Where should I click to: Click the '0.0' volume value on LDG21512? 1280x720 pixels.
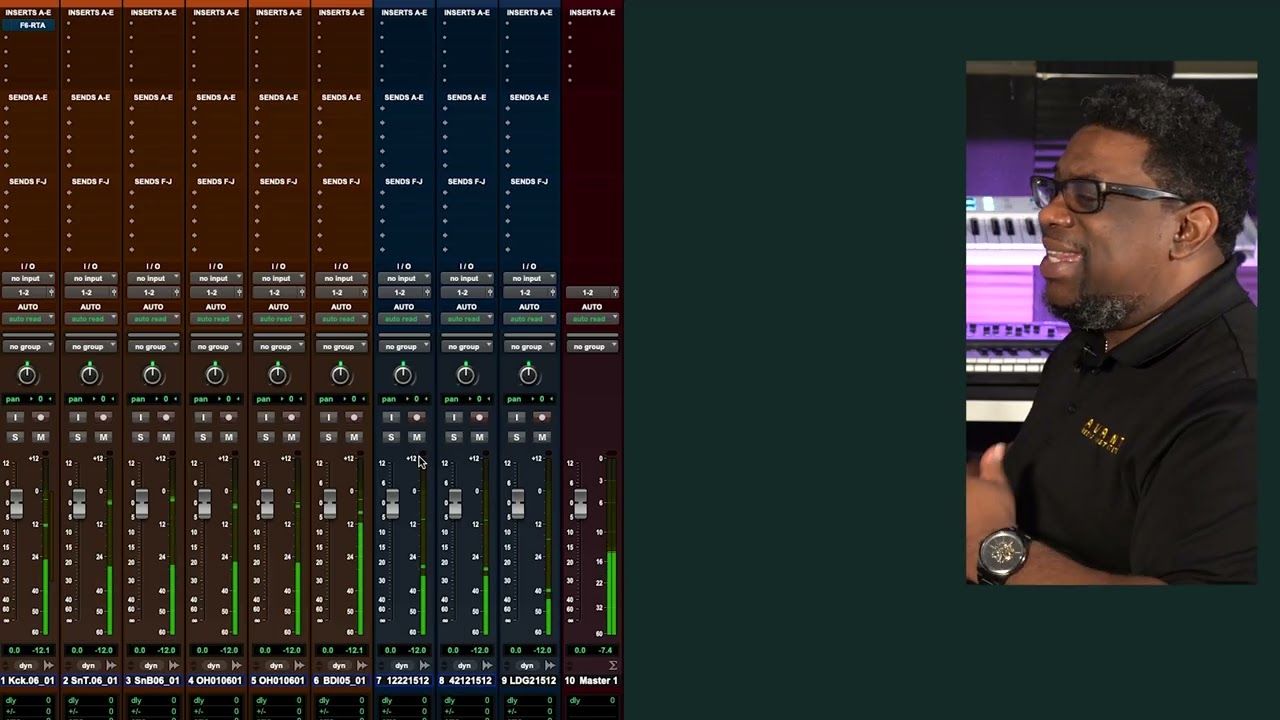coord(515,650)
